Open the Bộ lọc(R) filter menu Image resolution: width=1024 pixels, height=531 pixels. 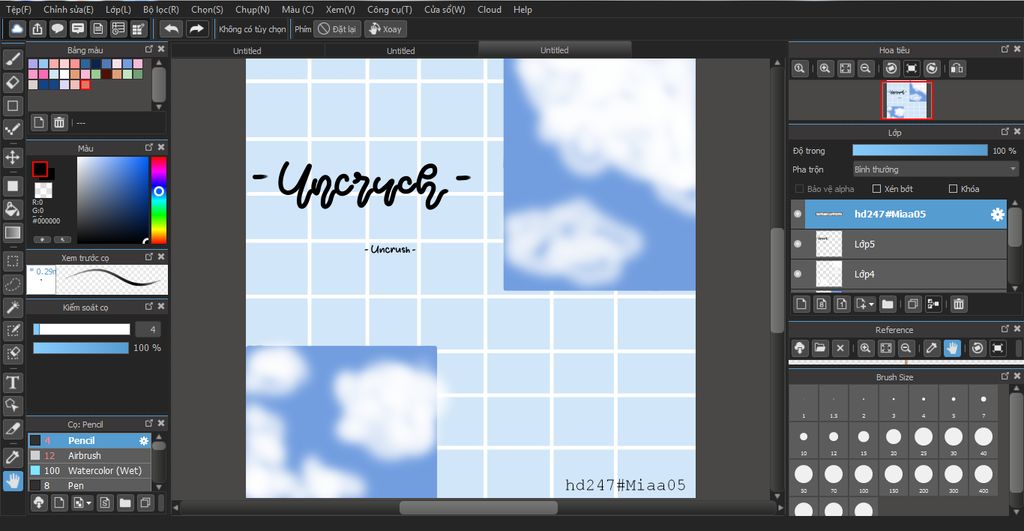click(161, 10)
